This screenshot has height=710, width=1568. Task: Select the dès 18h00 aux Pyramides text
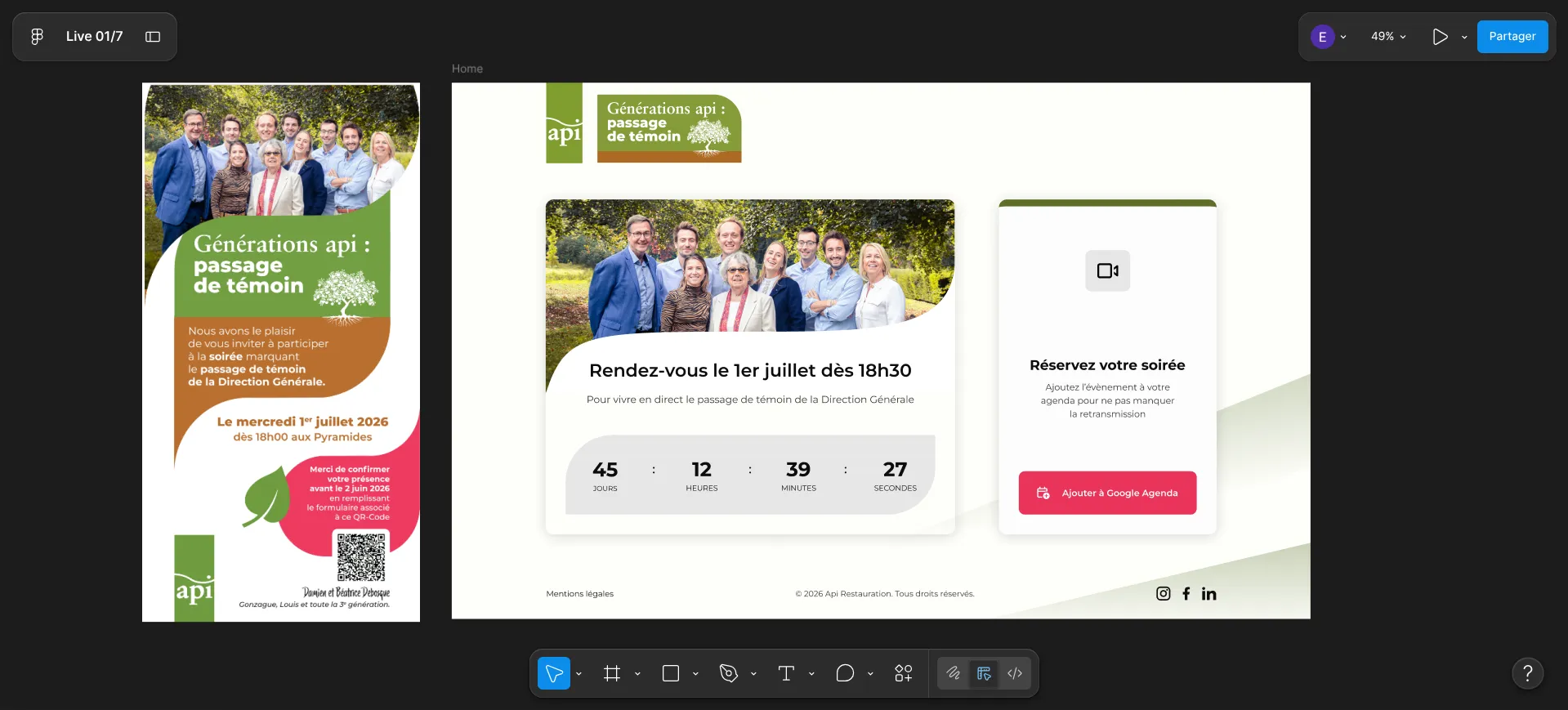coord(302,437)
